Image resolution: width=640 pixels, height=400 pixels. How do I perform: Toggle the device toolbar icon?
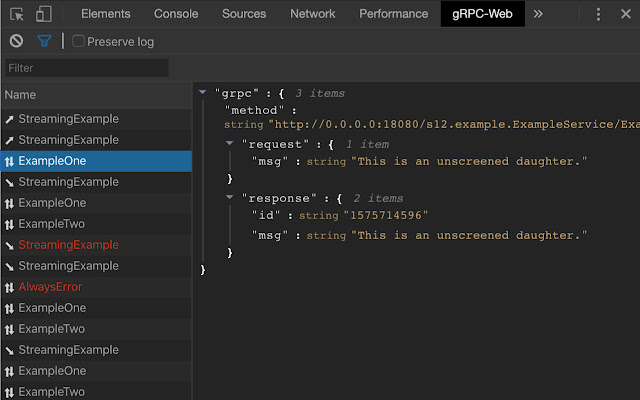(x=44, y=14)
